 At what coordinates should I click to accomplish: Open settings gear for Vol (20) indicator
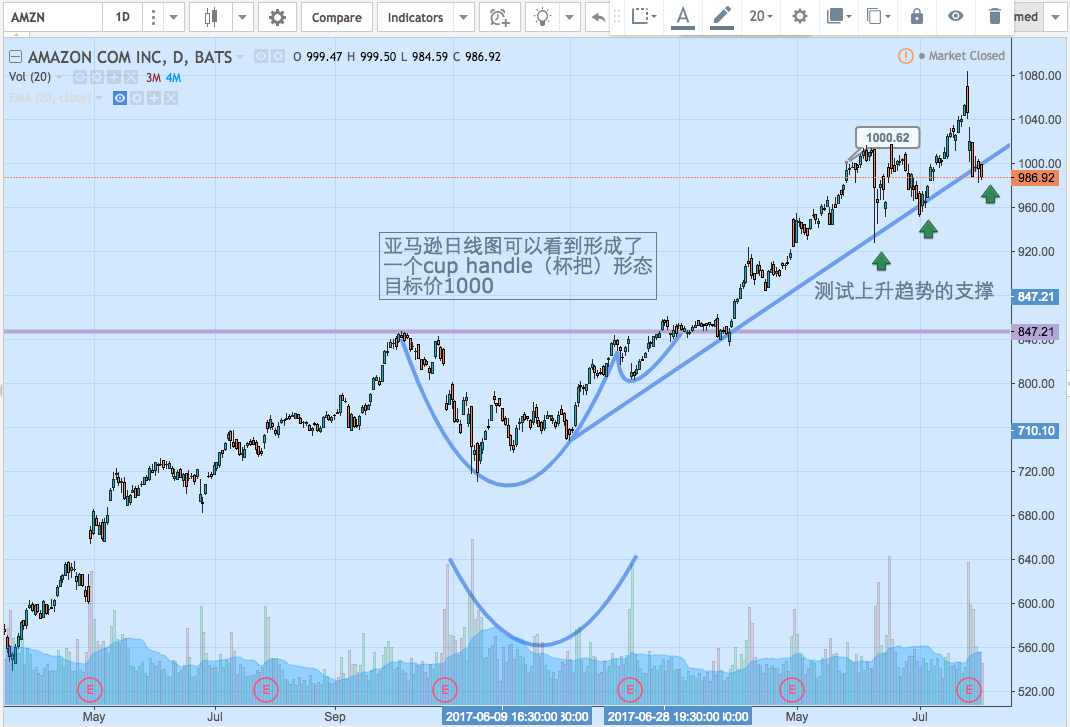point(97,77)
